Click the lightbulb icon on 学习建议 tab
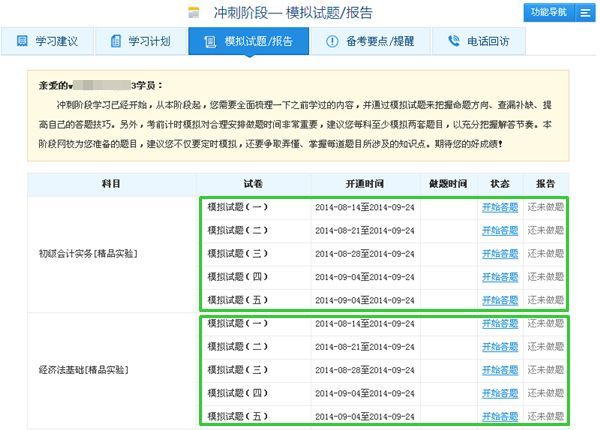600x430 pixels. (22, 42)
